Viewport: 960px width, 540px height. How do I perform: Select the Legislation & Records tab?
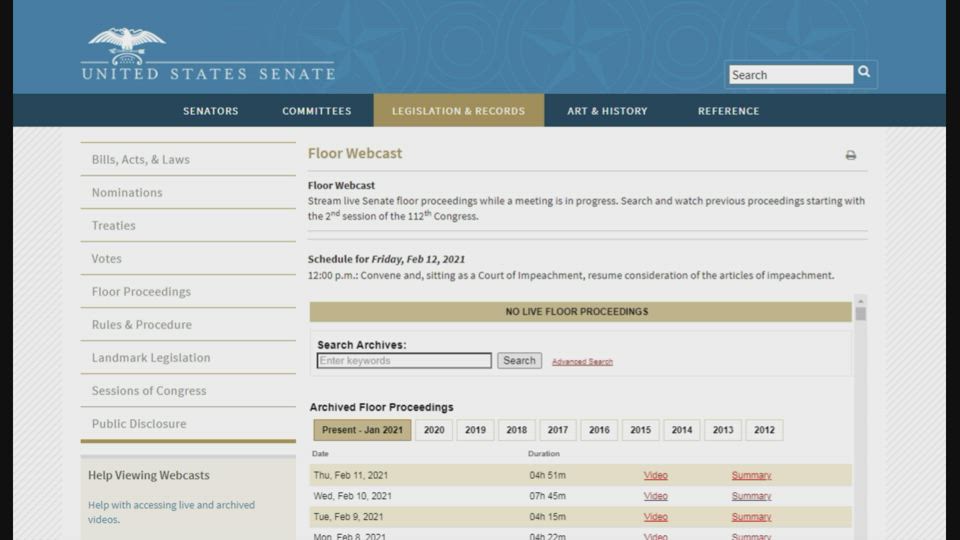[458, 111]
